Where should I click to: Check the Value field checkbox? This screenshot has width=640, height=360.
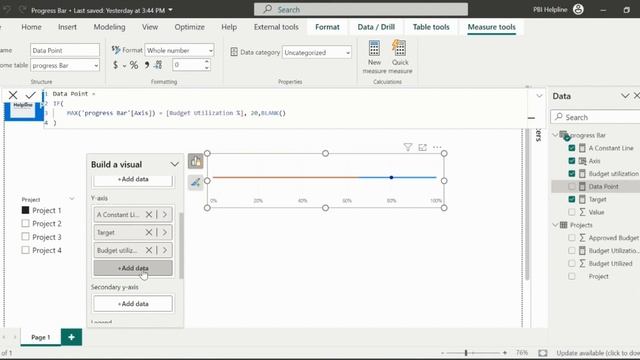coord(571,212)
